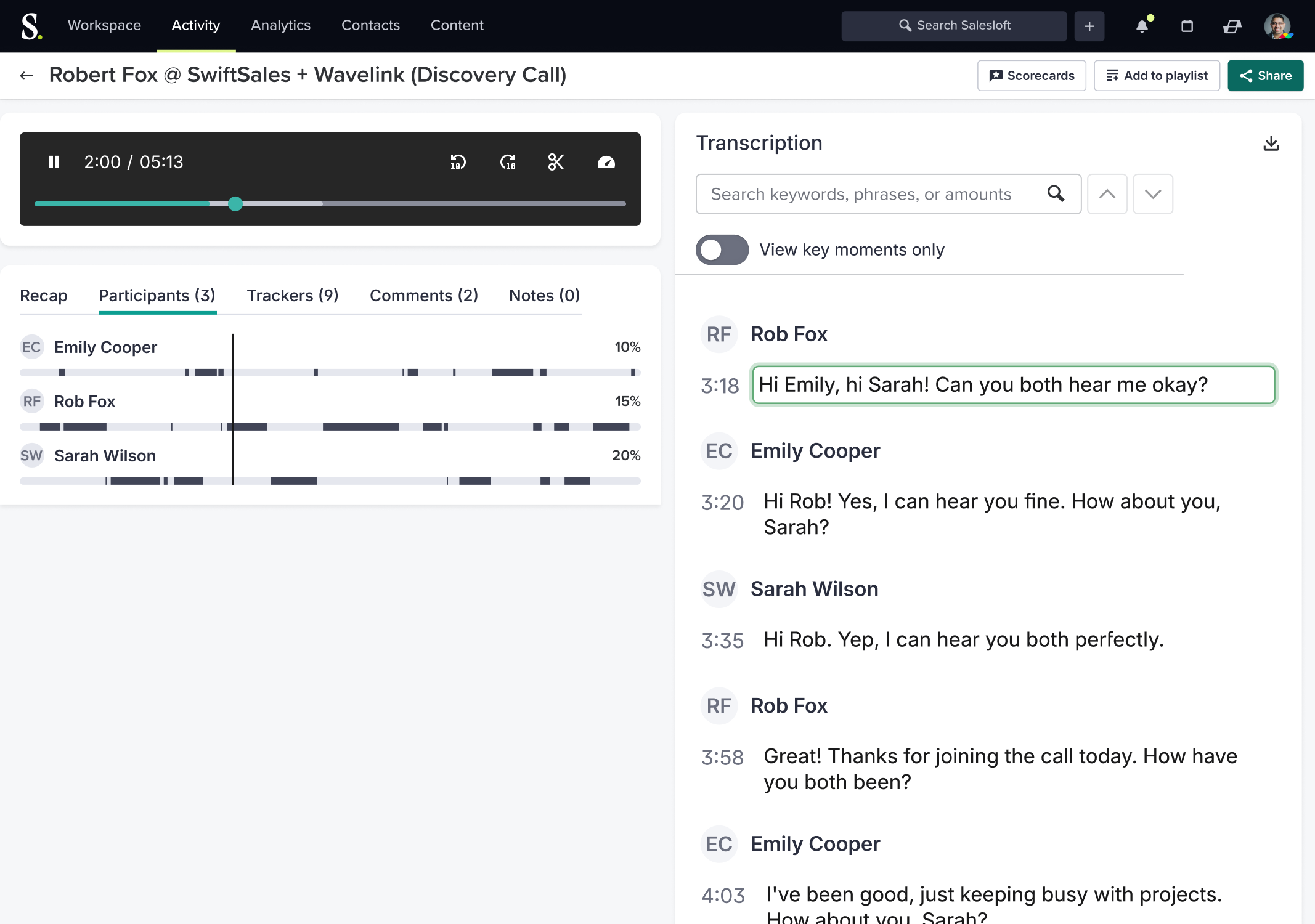The width and height of the screenshot is (1315, 924).
Task: Pause the call playback
Action: [54, 162]
